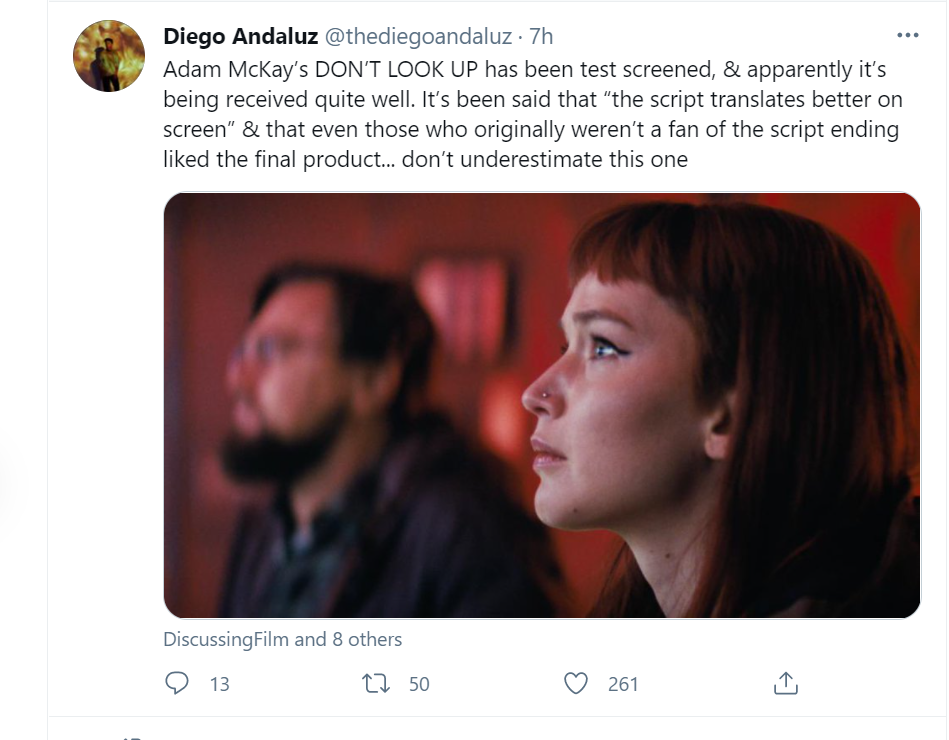The height and width of the screenshot is (740, 949).
Task: Click the 13 replies count
Action: click(220, 684)
